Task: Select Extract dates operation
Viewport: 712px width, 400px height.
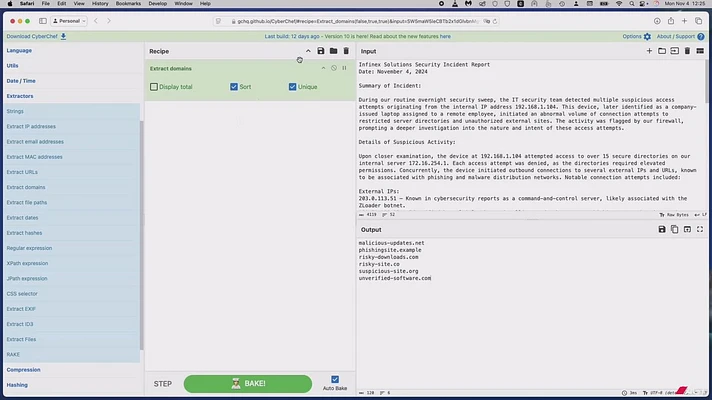Action: click(72, 217)
